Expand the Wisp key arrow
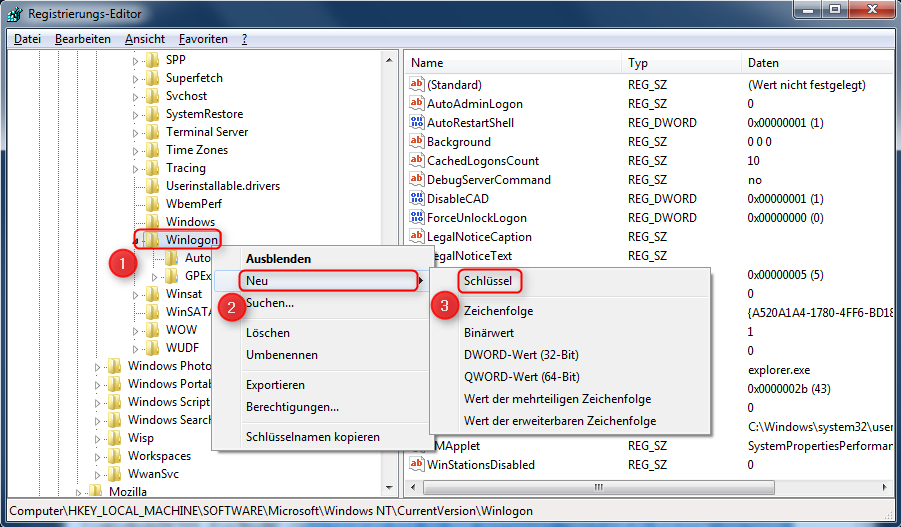The image size is (901, 527). pos(98,438)
